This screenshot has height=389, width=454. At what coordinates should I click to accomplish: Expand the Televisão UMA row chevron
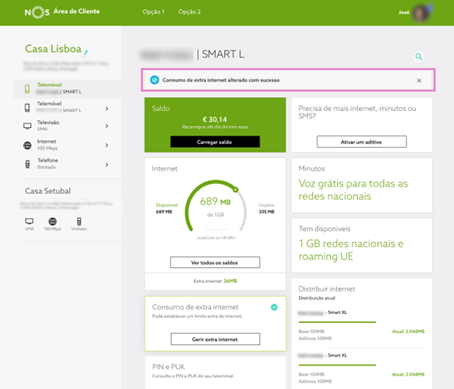click(x=107, y=126)
